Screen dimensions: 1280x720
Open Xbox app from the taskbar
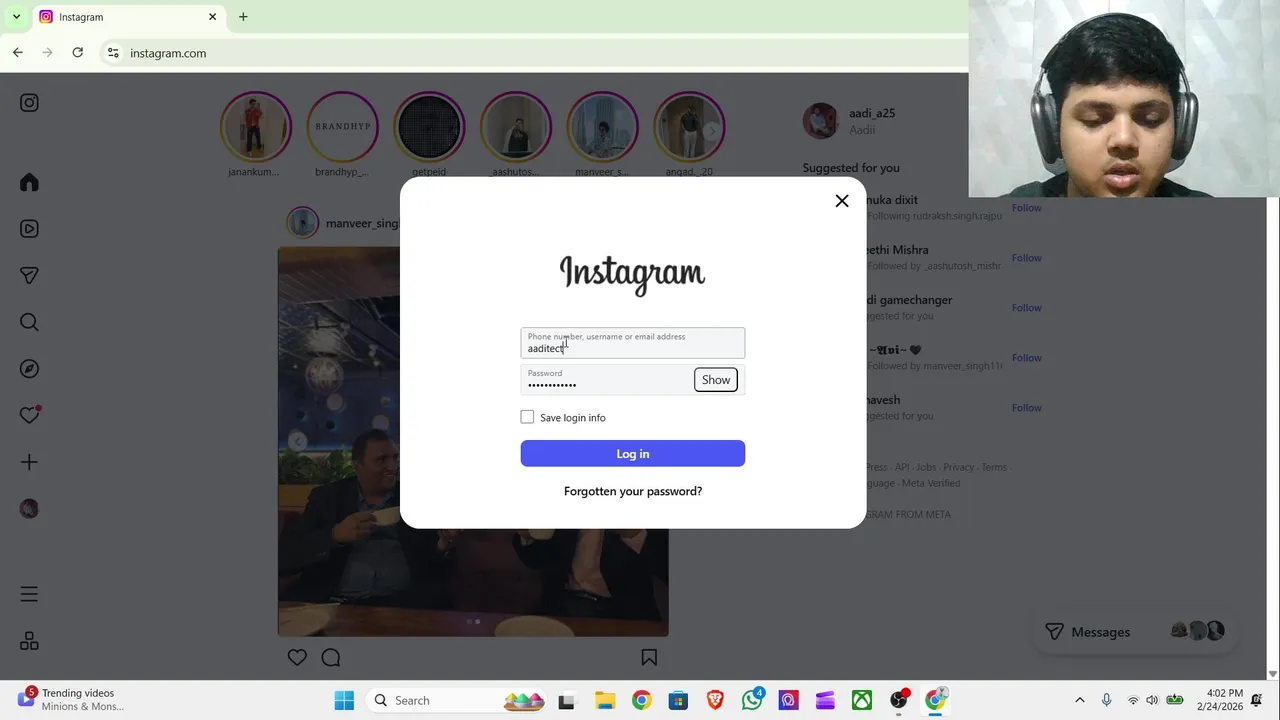click(862, 700)
